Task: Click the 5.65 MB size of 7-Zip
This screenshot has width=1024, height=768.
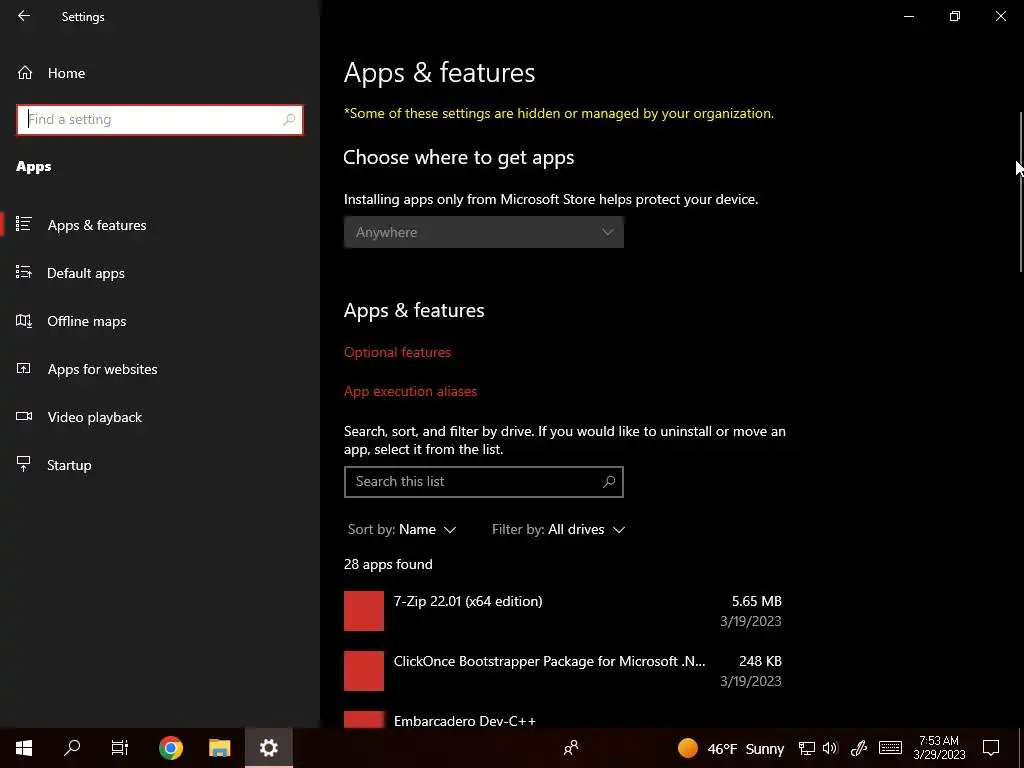Action: pyautogui.click(x=756, y=601)
